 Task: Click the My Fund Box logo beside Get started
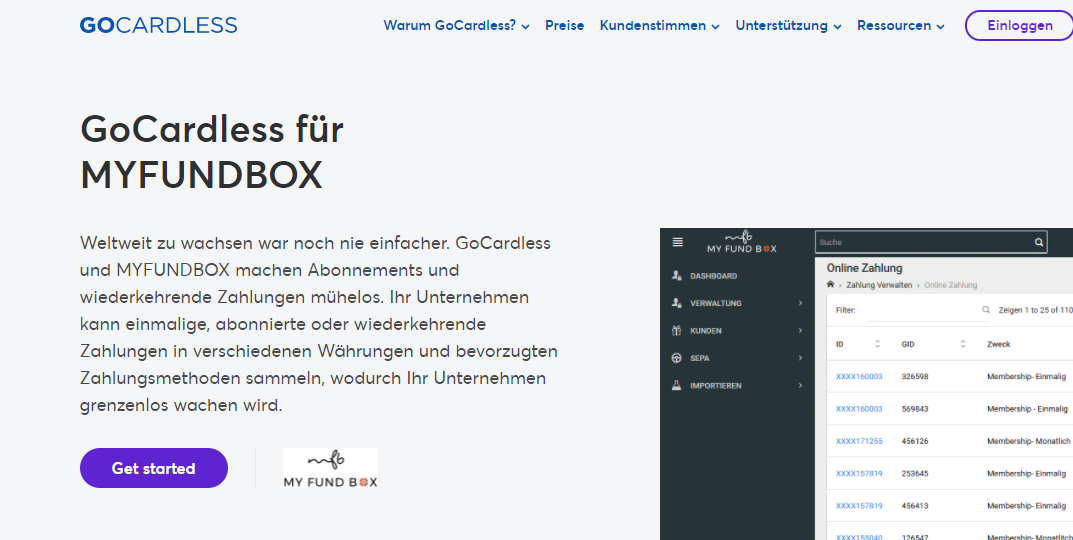pyautogui.click(x=331, y=468)
